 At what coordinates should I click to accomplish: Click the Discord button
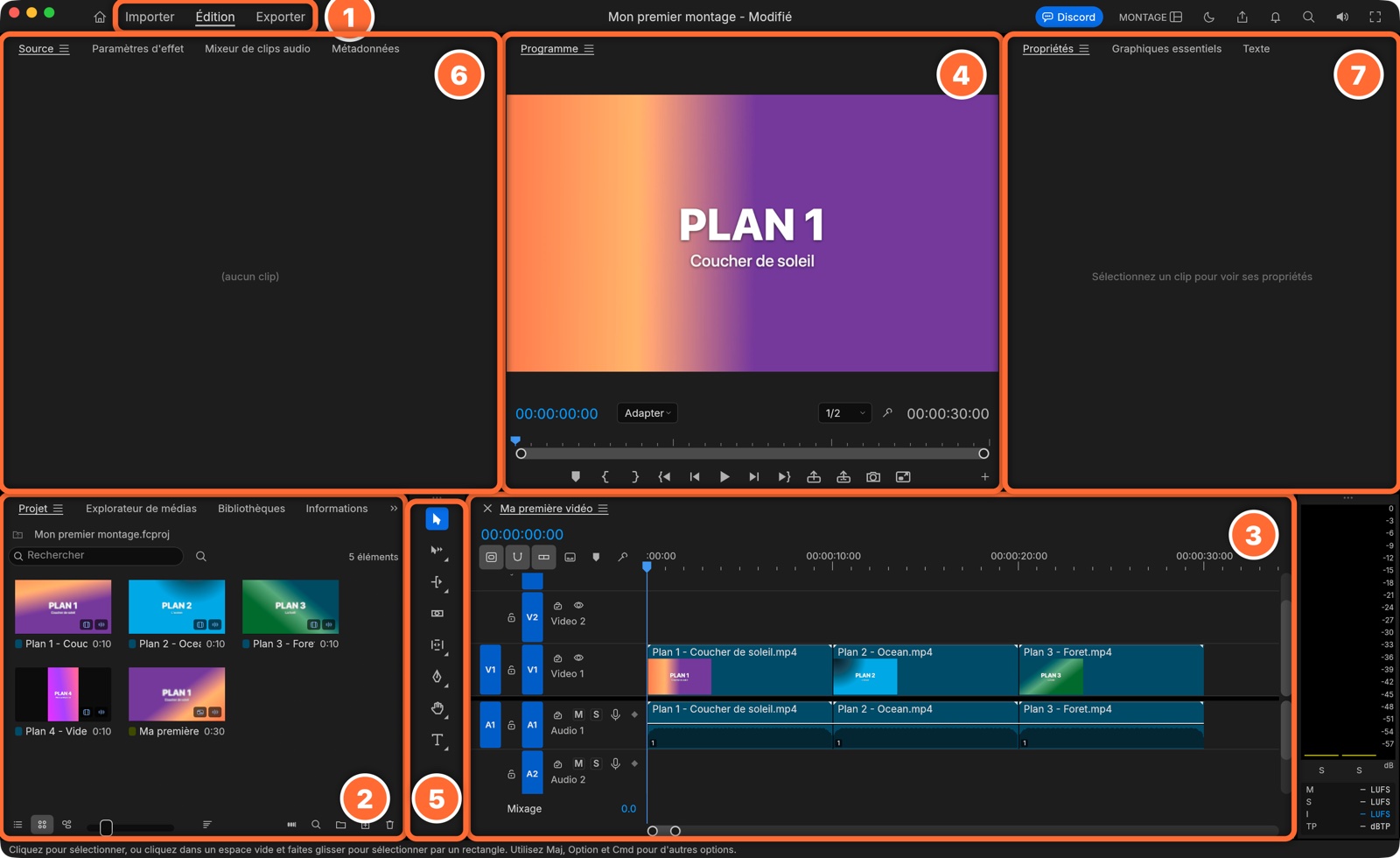pyautogui.click(x=1069, y=17)
